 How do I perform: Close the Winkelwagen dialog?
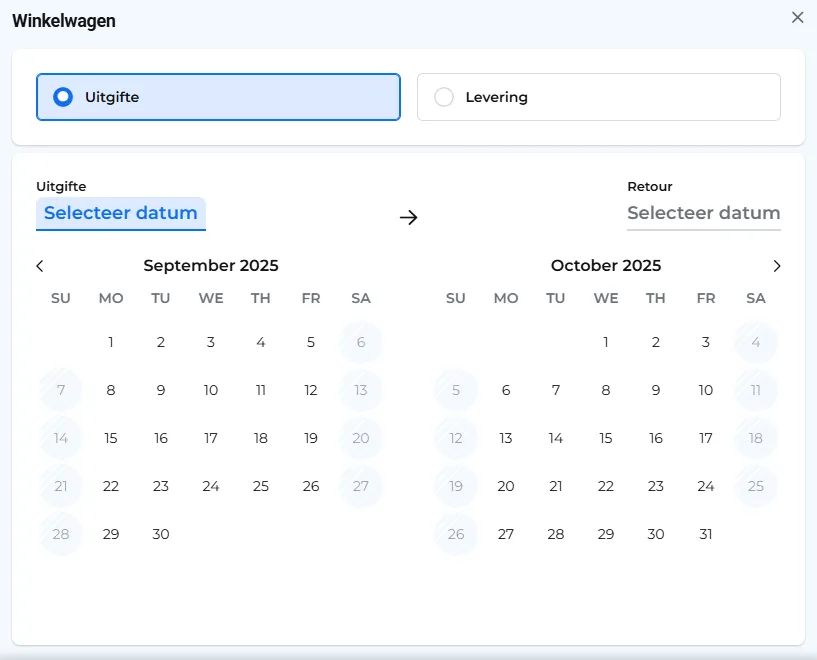797,17
